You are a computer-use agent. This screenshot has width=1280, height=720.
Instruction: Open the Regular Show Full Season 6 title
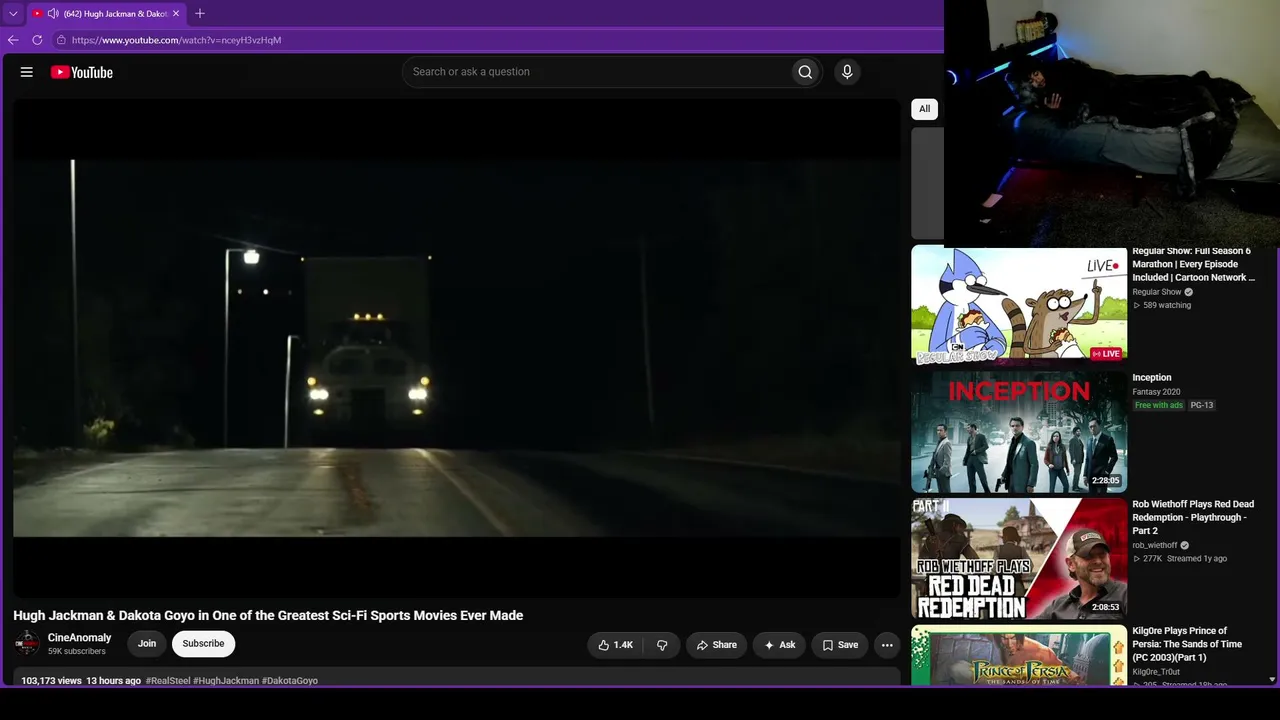[1193, 264]
